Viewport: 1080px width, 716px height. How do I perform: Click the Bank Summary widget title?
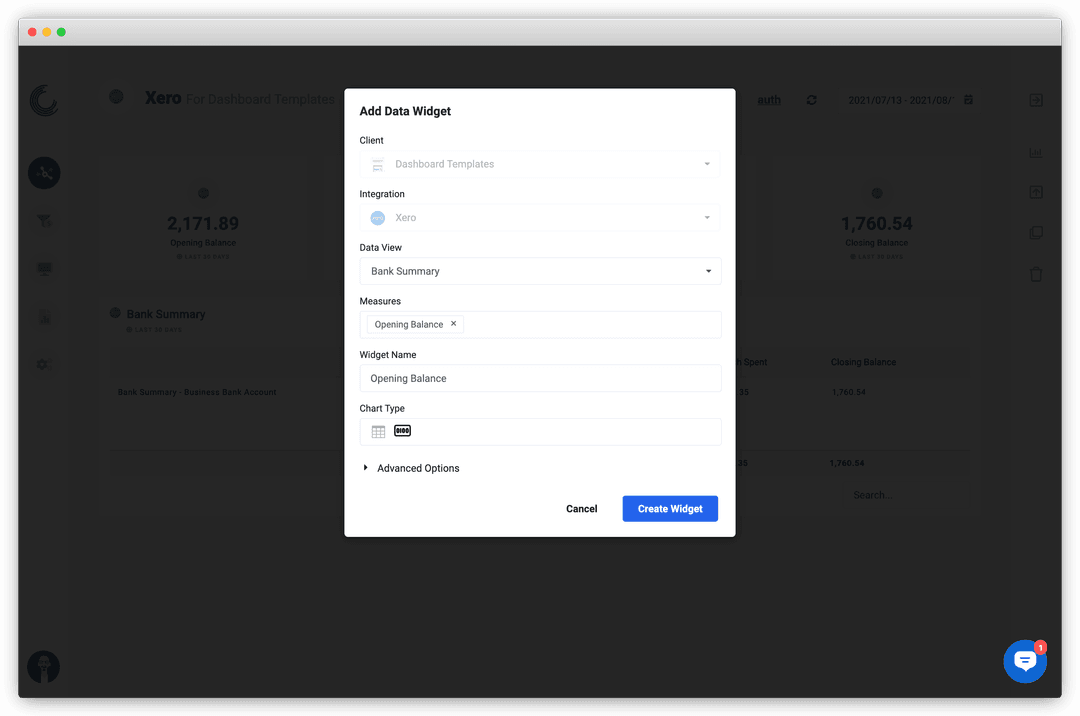pos(166,314)
